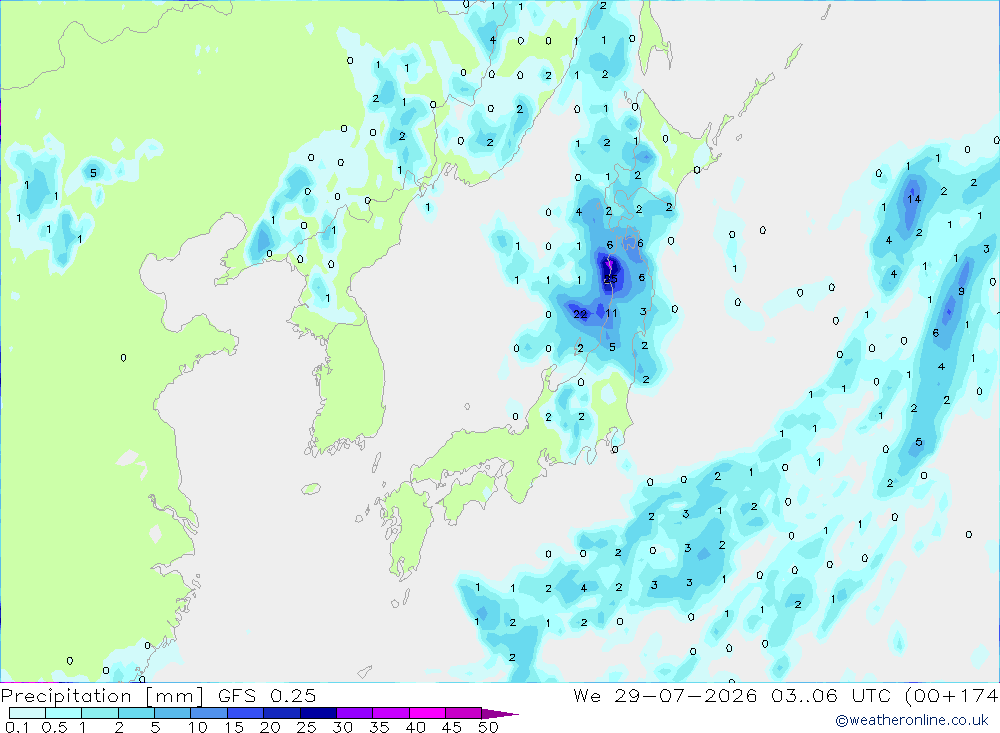This screenshot has width=1000, height=733.
Task: Click the '(00+174' forecast offset text
Action: (951, 695)
